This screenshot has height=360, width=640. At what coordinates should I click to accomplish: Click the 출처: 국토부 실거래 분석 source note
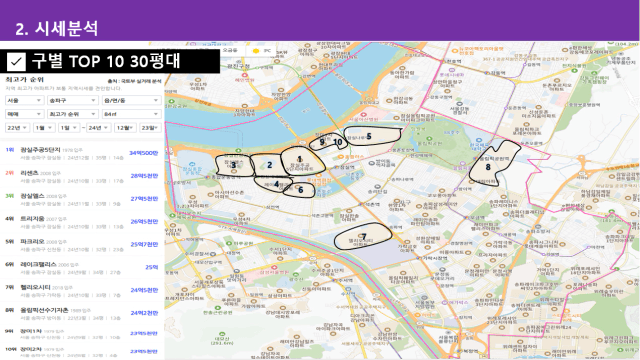click(x=134, y=81)
